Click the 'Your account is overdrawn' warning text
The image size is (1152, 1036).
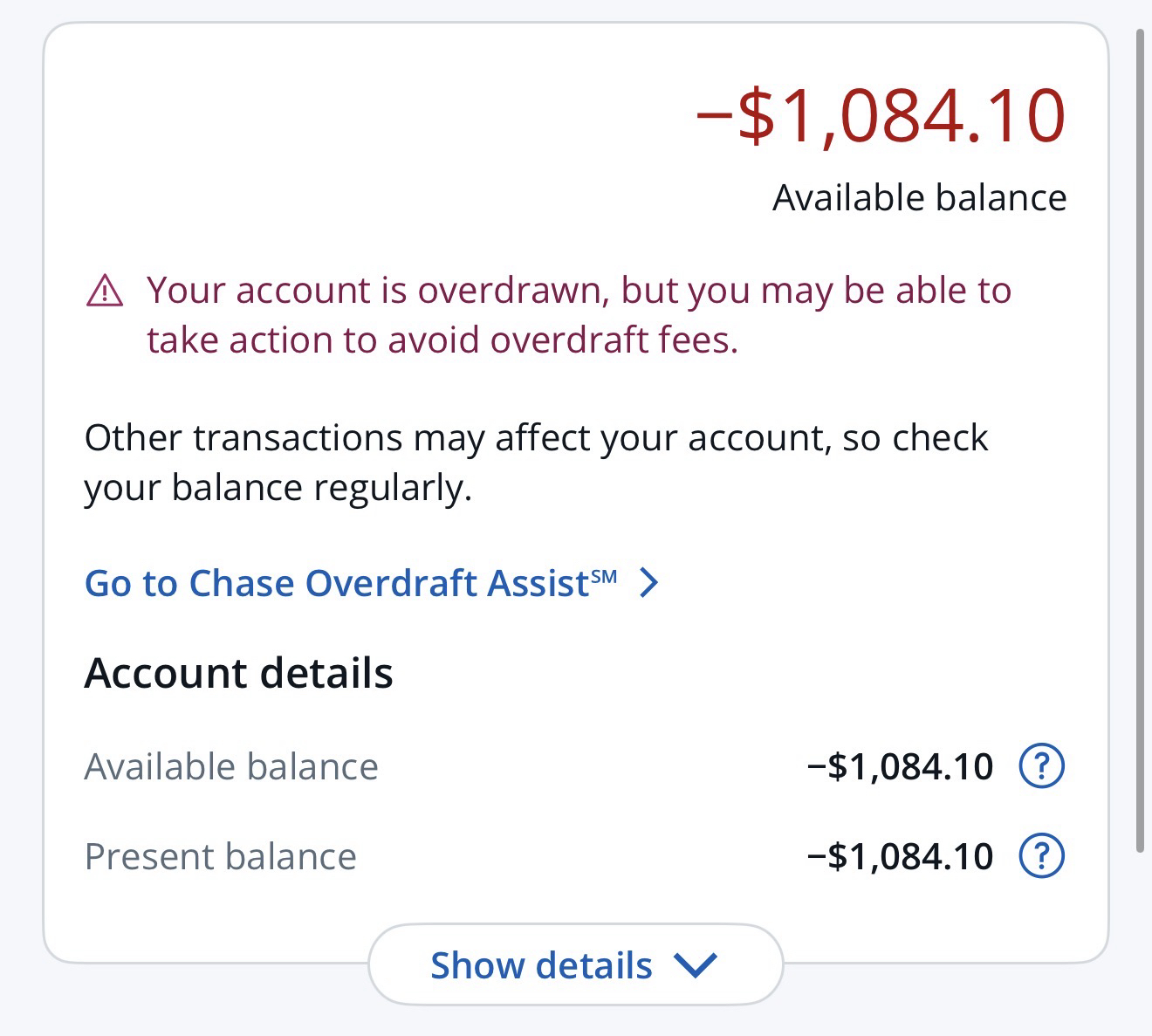578,291
